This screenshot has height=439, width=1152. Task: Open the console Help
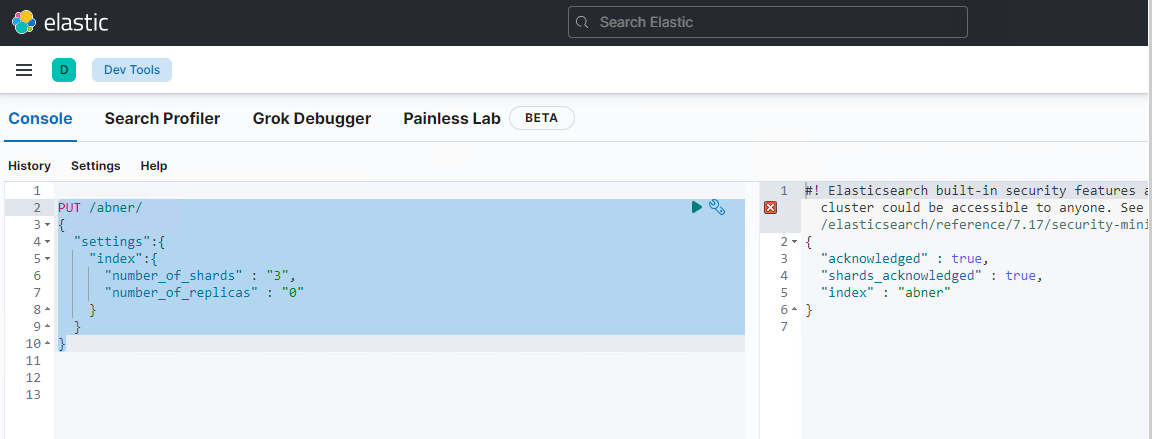(154, 166)
